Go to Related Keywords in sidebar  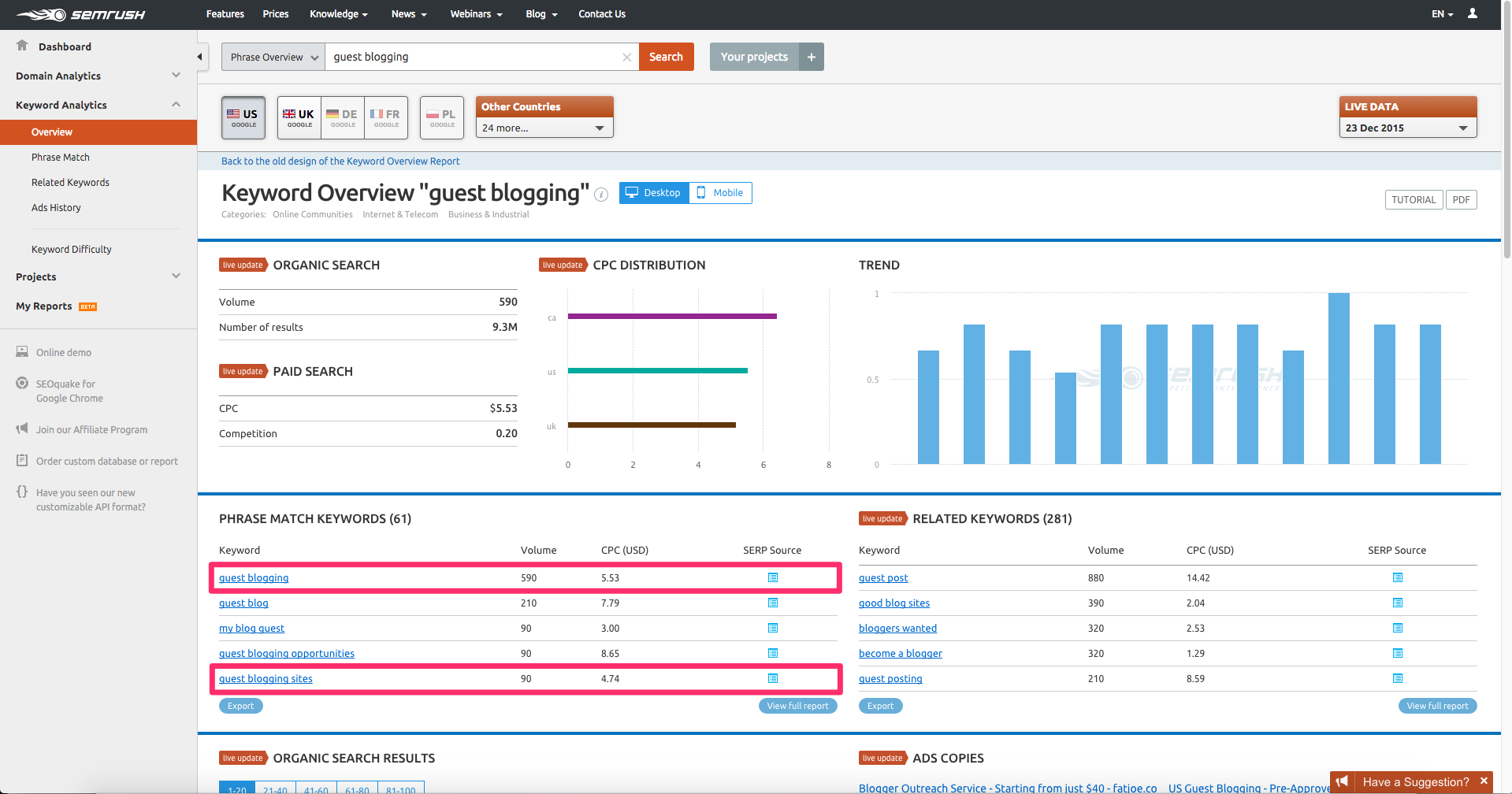tap(70, 182)
